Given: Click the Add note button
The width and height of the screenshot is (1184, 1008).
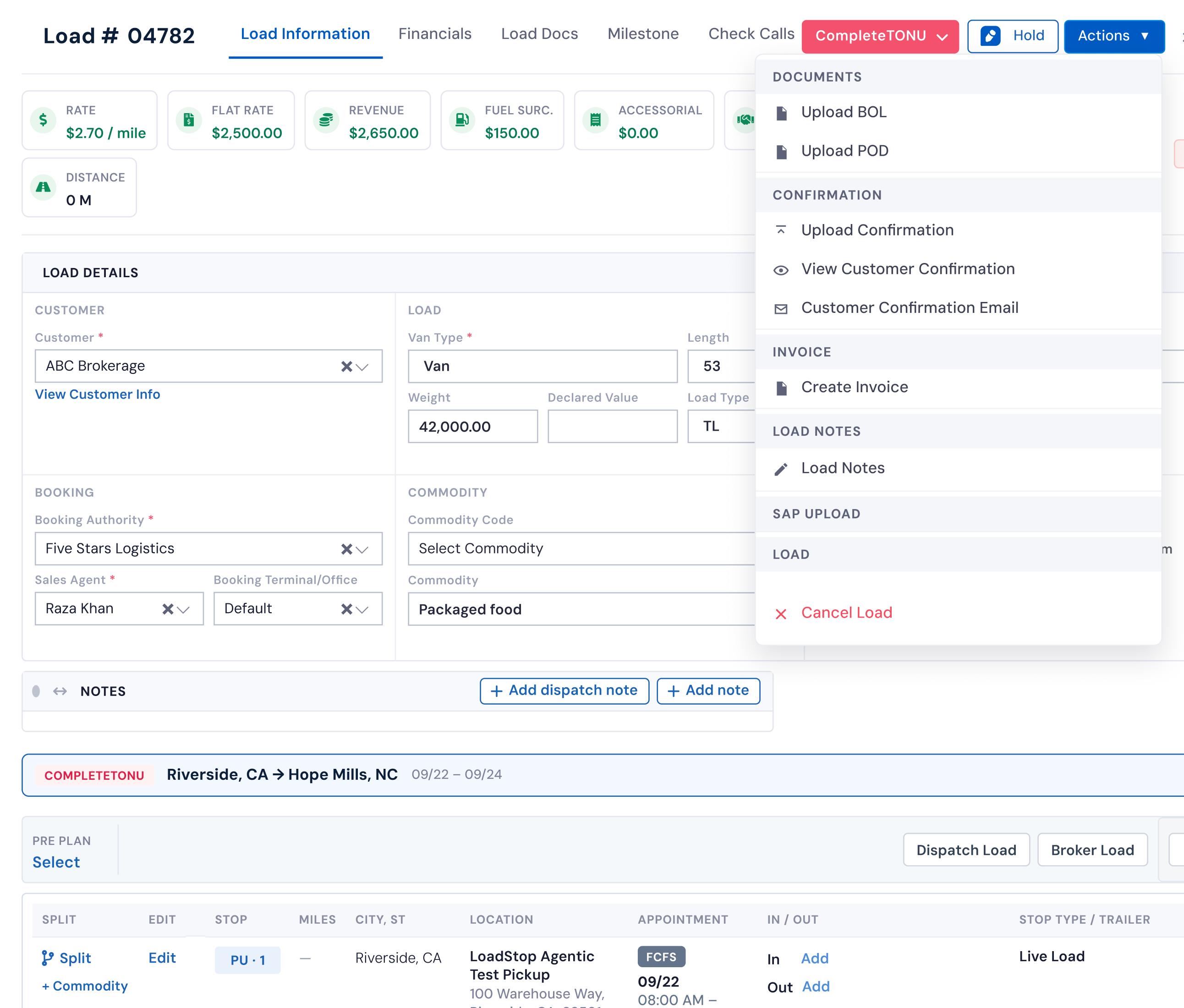Looking at the screenshot, I should coord(708,691).
